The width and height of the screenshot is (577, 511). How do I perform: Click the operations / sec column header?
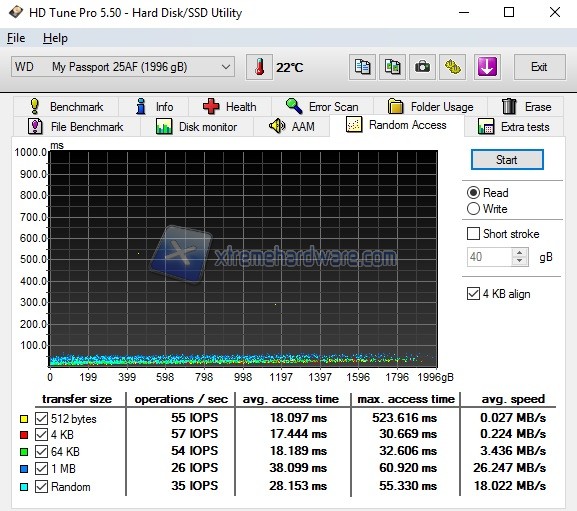click(x=181, y=399)
